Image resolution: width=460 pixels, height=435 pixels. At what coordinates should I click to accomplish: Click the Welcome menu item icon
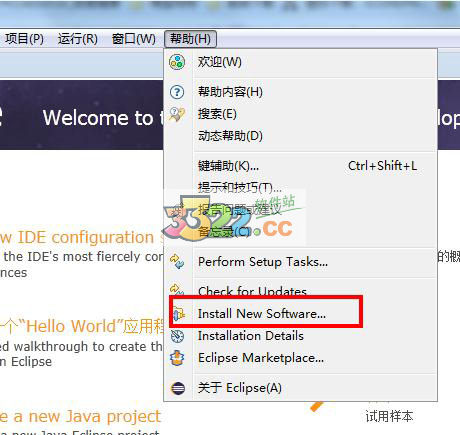click(x=177, y=62)
